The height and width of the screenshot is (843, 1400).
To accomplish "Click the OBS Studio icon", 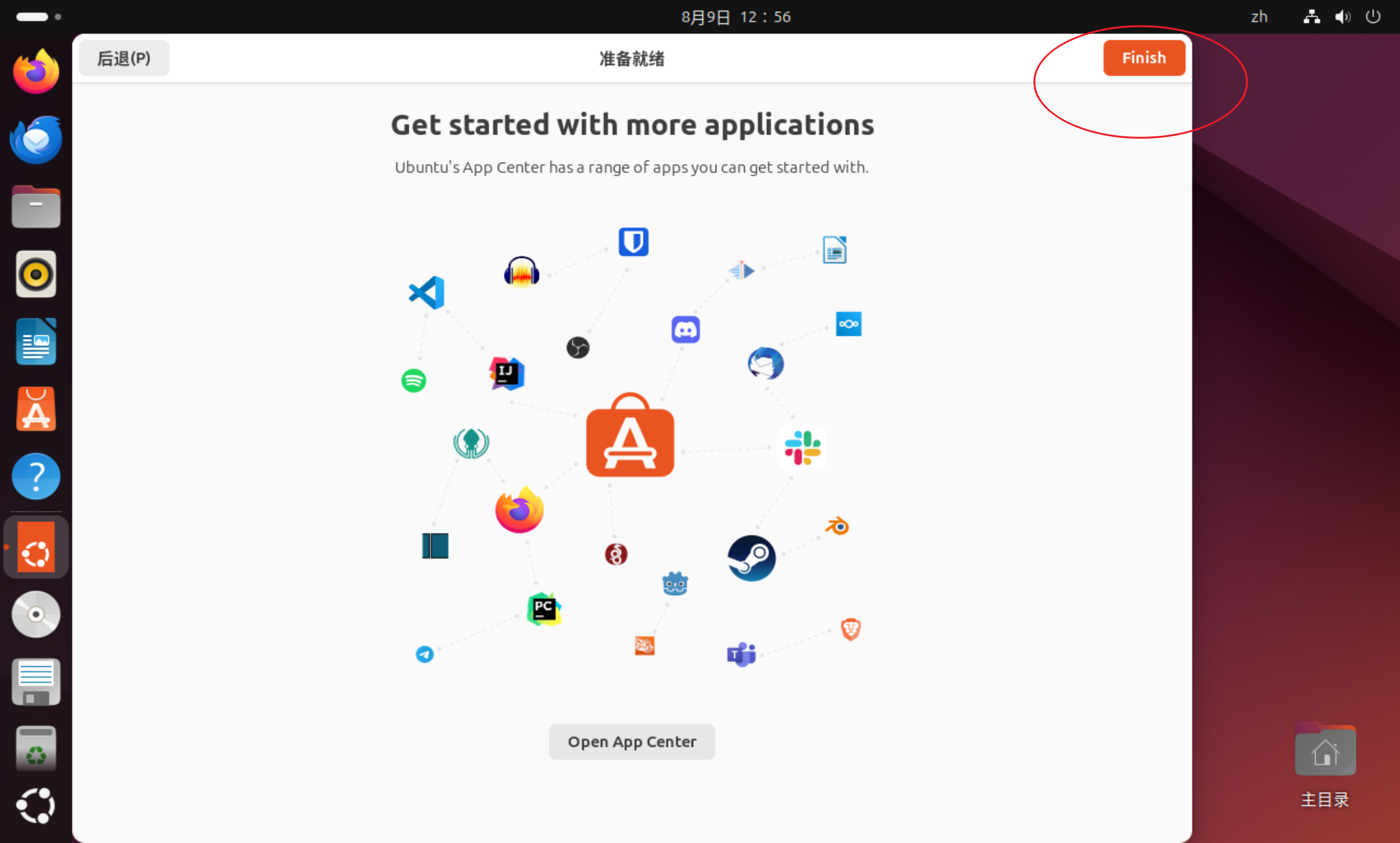I will click(578, 347).
